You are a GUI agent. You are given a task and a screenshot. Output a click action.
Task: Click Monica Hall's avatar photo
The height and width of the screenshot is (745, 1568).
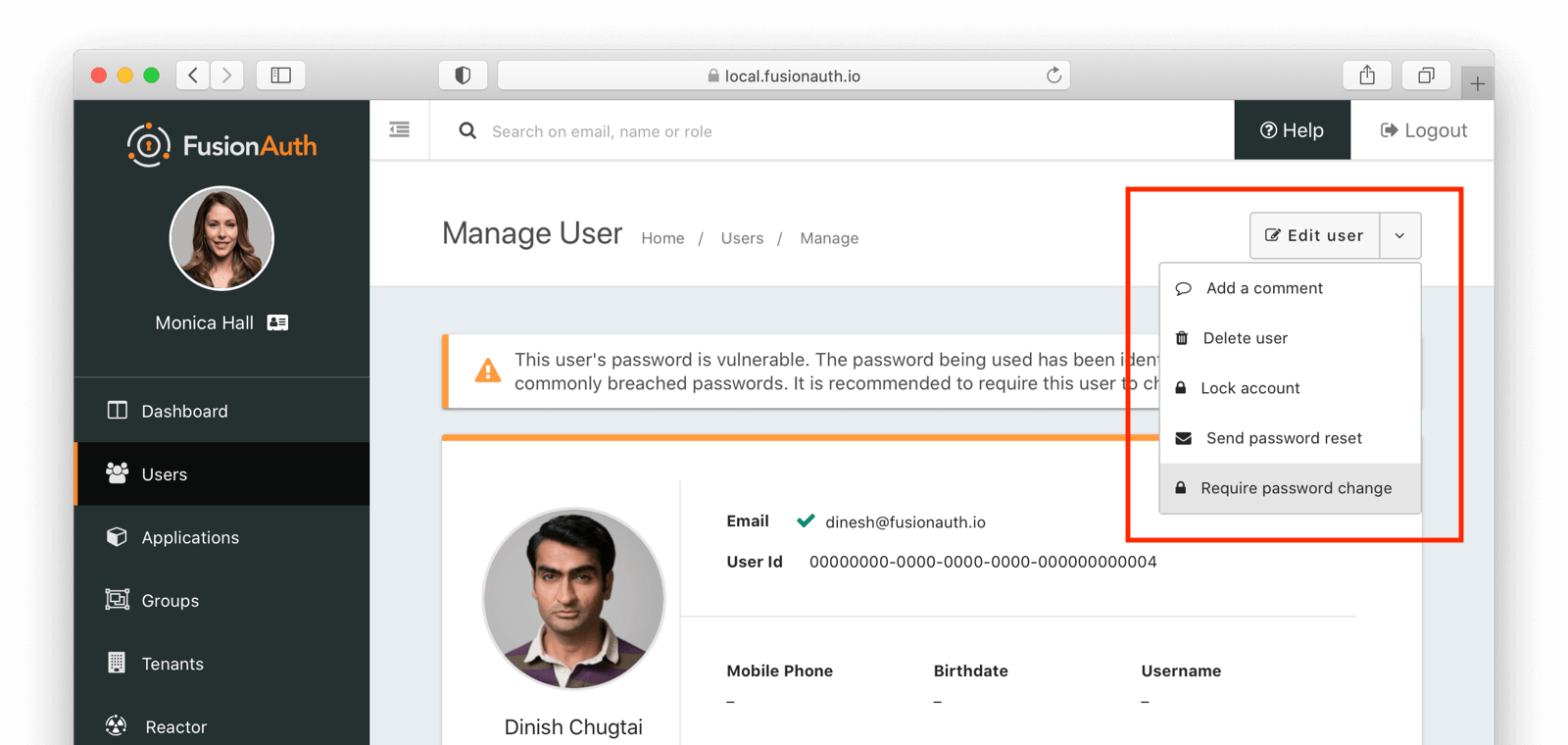[x=221, y=238]
